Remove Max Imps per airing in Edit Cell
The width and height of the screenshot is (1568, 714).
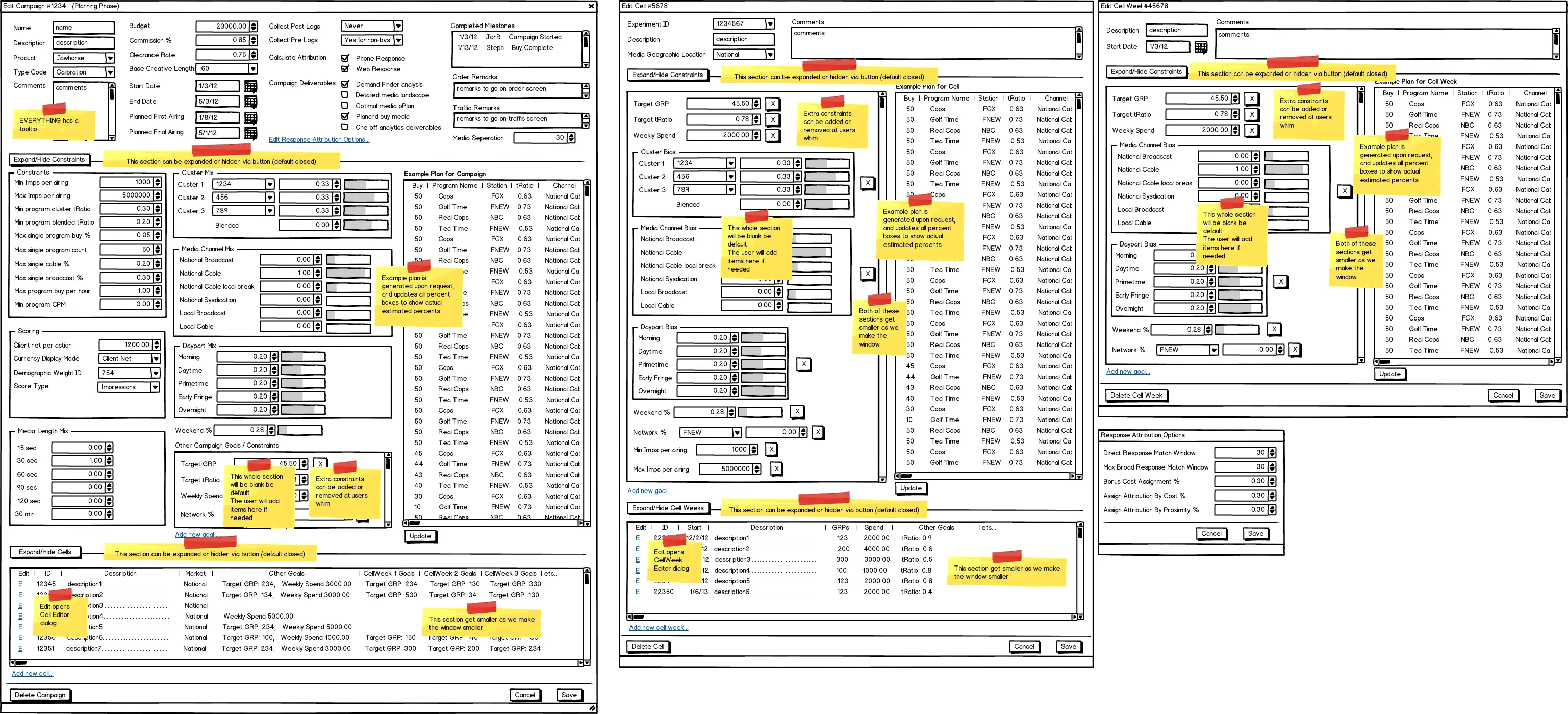click(x=776, y=469)
